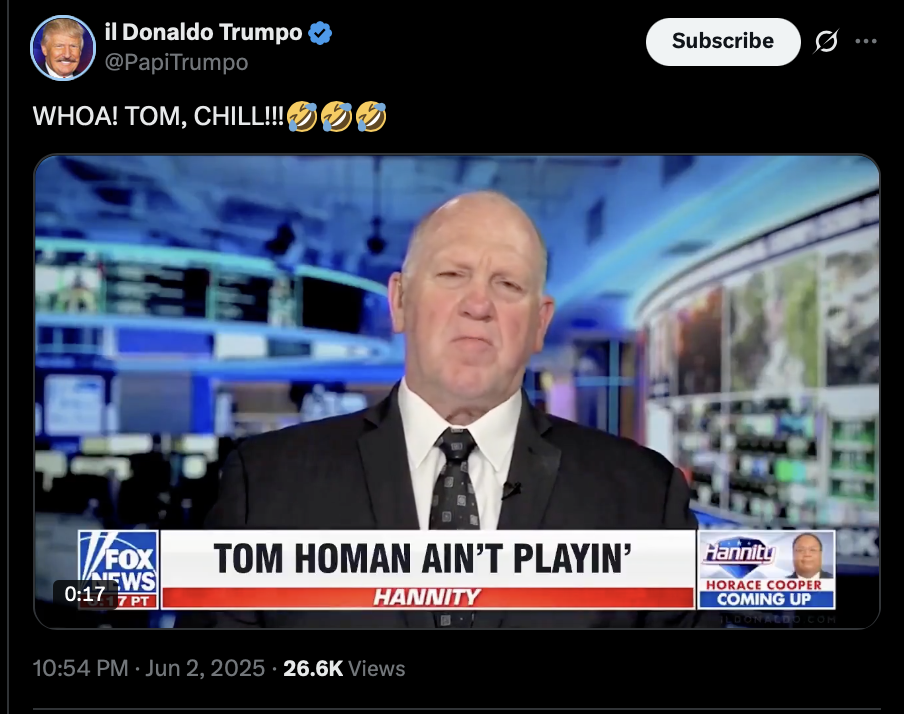Click the Fox News logo in video
The height and width of the screenshot is (714, 904).
tap(118, 569)
